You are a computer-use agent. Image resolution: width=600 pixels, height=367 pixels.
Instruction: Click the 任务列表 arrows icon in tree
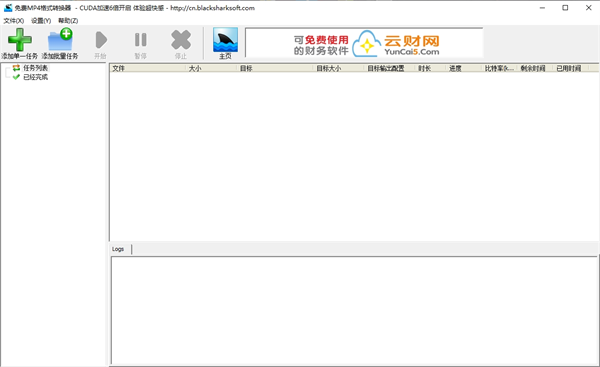point(16,68)
